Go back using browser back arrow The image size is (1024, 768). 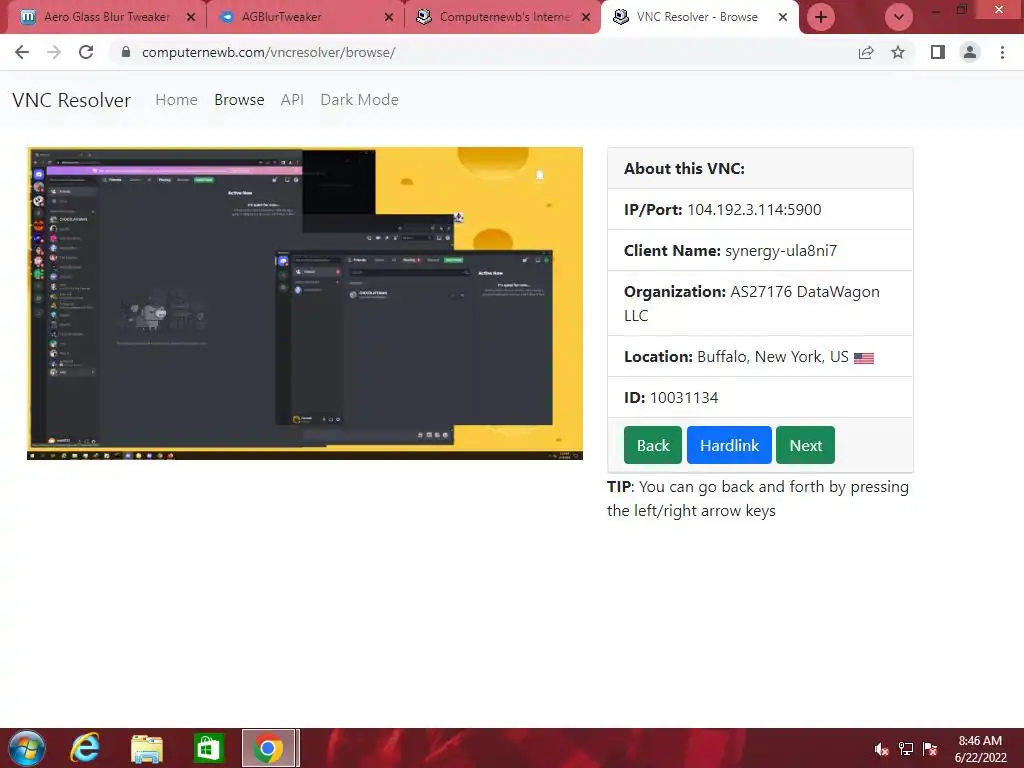pos(22,52)
